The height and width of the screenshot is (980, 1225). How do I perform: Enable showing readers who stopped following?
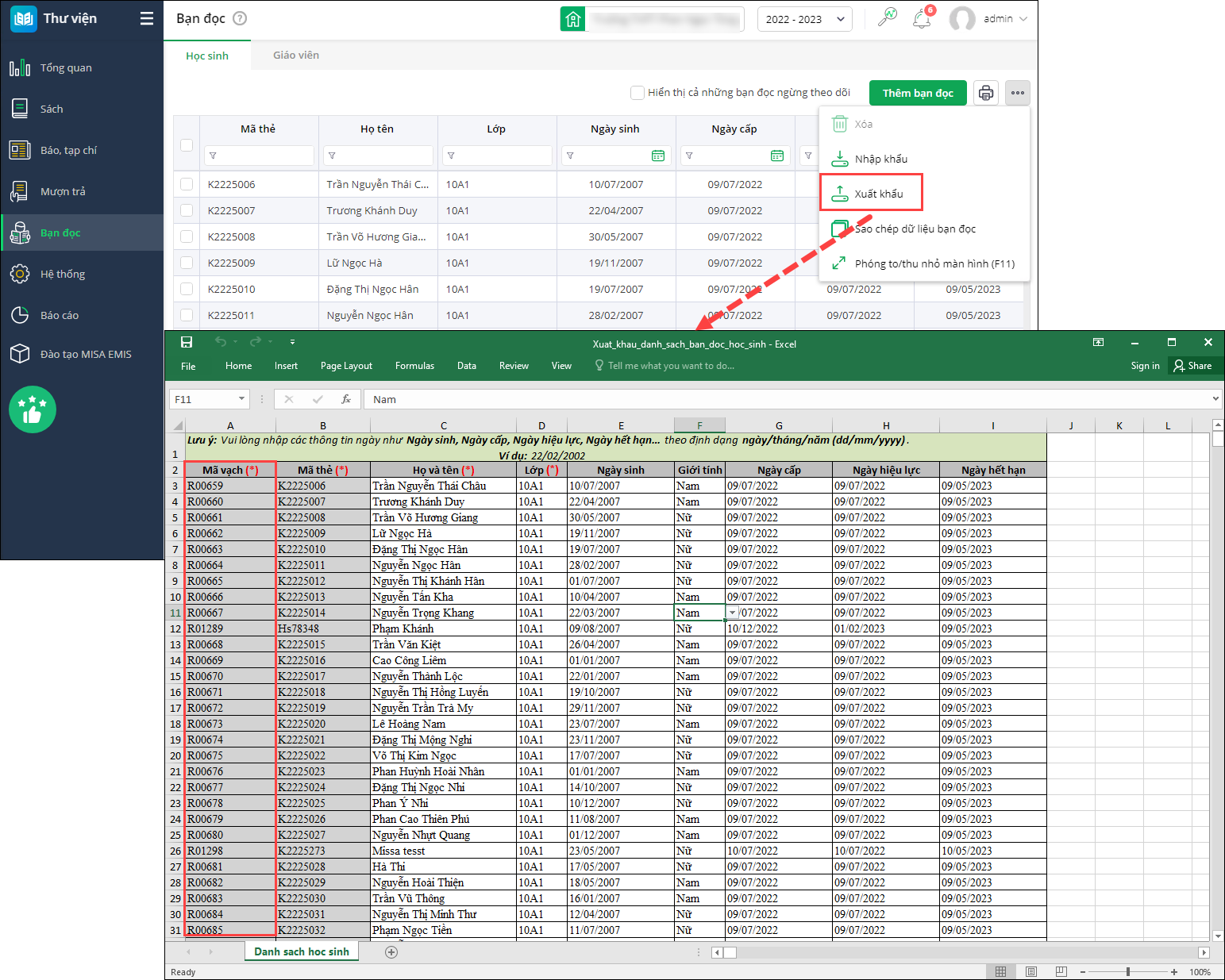pos(638,93)
